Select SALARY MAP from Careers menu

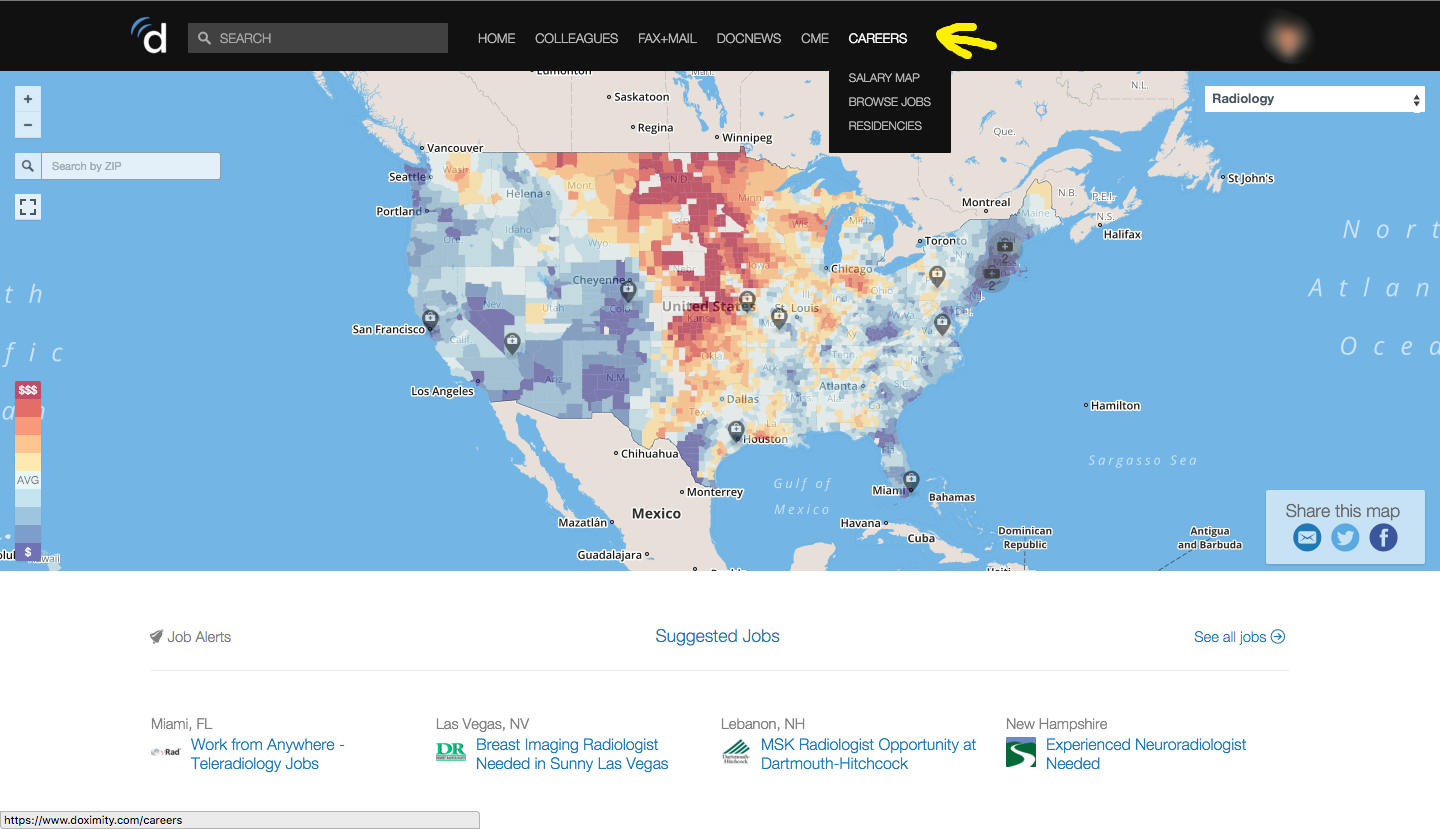(884, 77)
